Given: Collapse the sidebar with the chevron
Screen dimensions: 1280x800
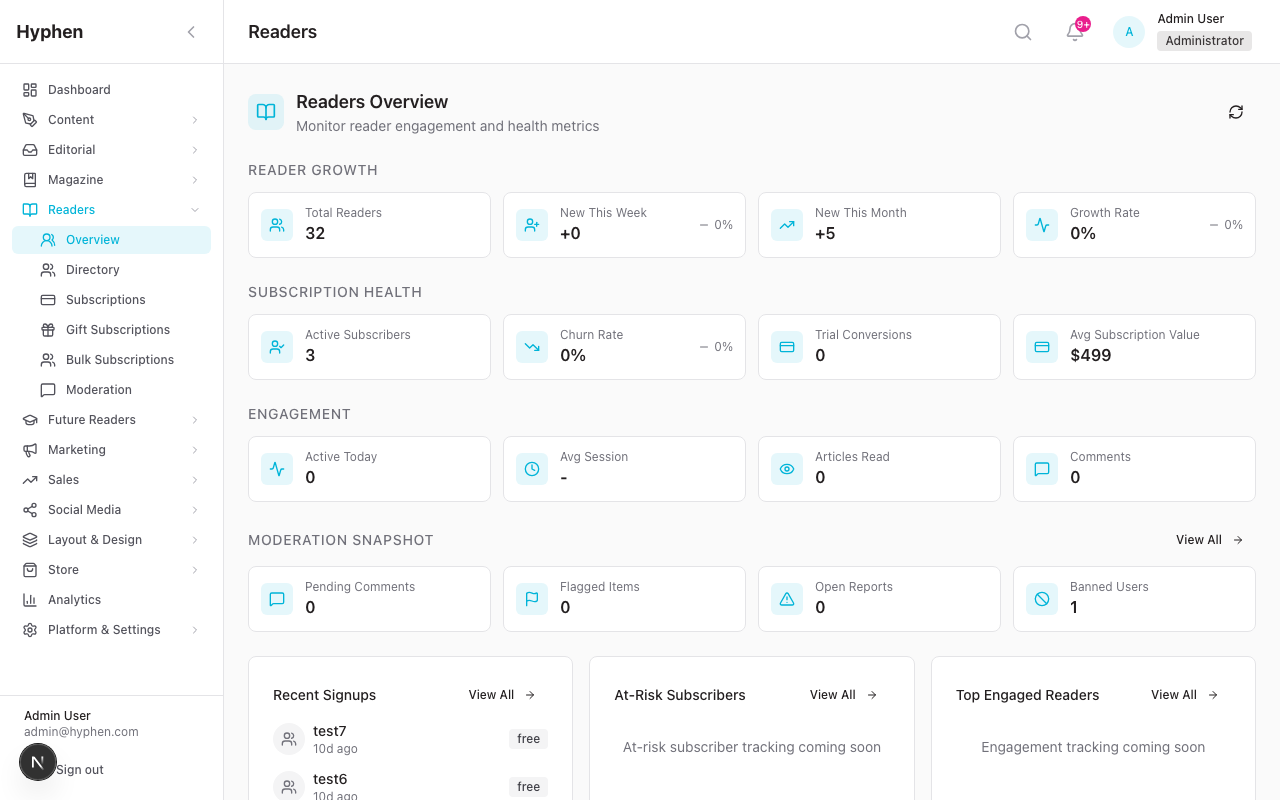Looking at the screenshot, I should point(191,31).
